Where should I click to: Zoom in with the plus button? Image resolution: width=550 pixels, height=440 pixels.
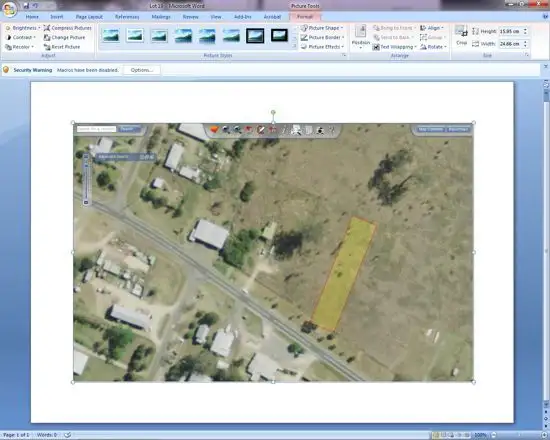click(545, 435)
